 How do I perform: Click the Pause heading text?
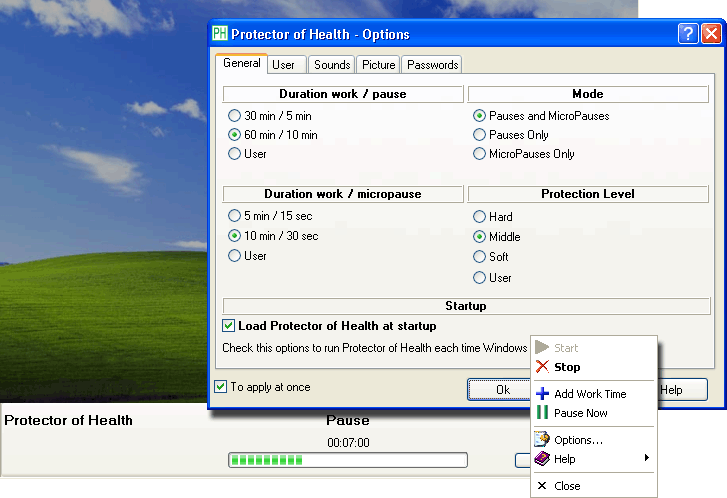pos(348,420)
